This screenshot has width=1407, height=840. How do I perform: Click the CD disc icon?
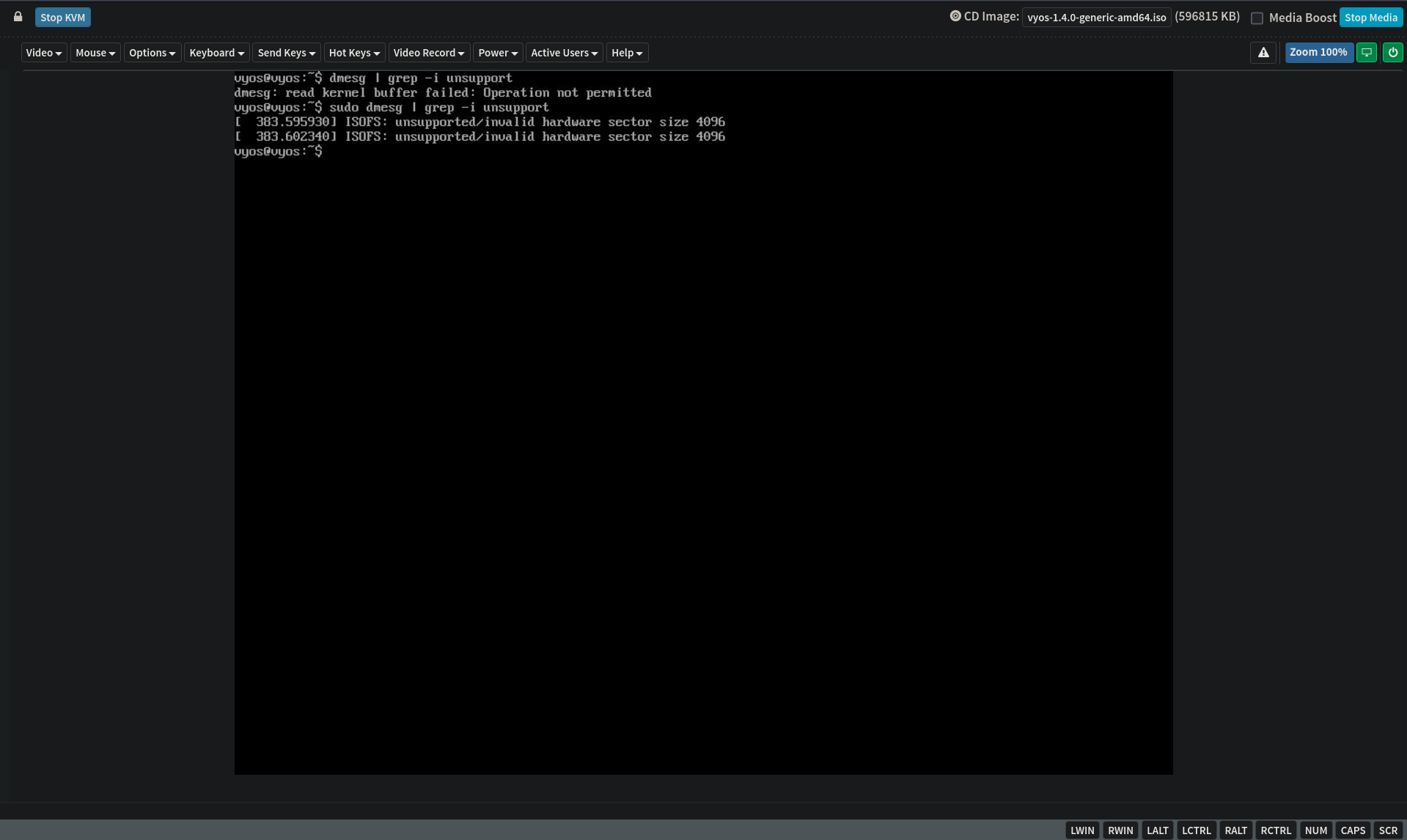coord(955,16)
